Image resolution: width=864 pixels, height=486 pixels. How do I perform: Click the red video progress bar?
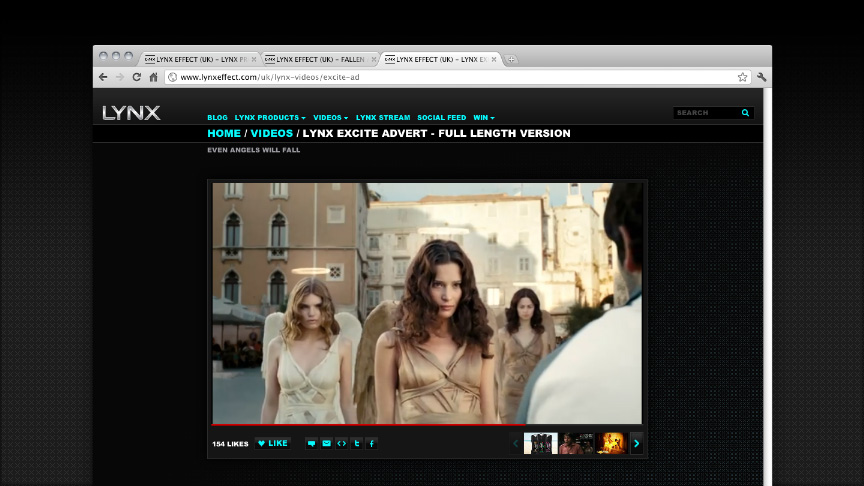point(368,425)
